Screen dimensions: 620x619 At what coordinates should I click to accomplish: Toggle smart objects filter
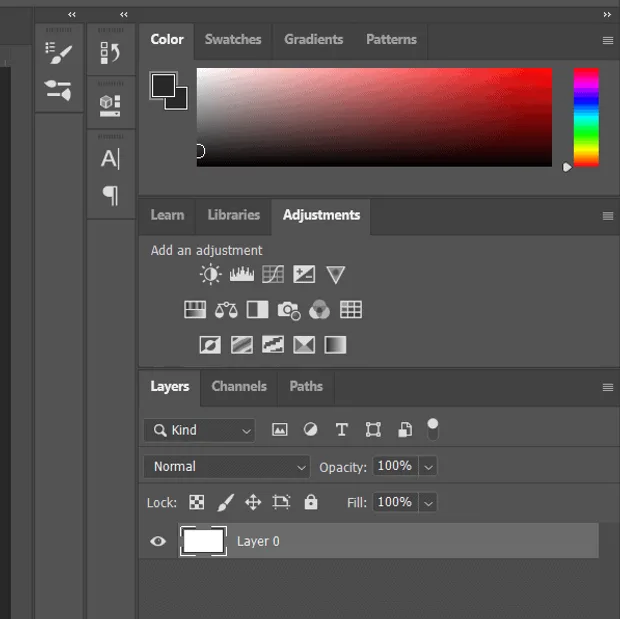(x=405, y=430)
